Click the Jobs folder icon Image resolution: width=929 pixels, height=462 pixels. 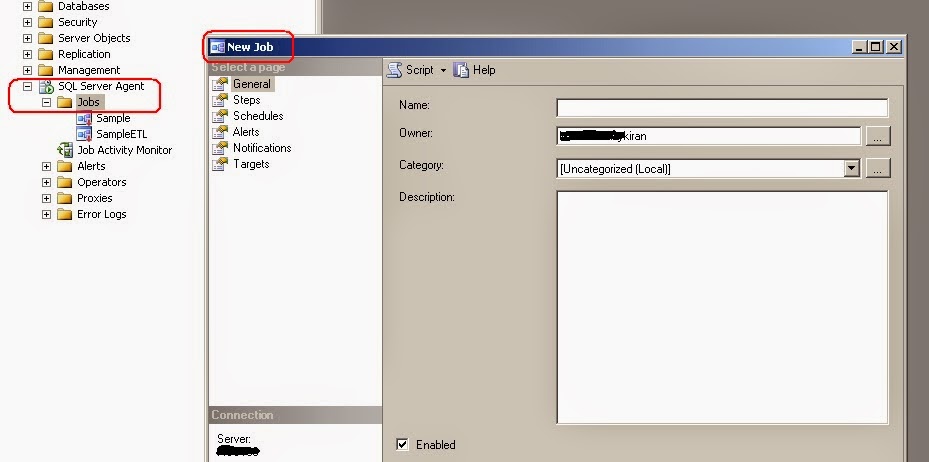(x=65, y=102)
